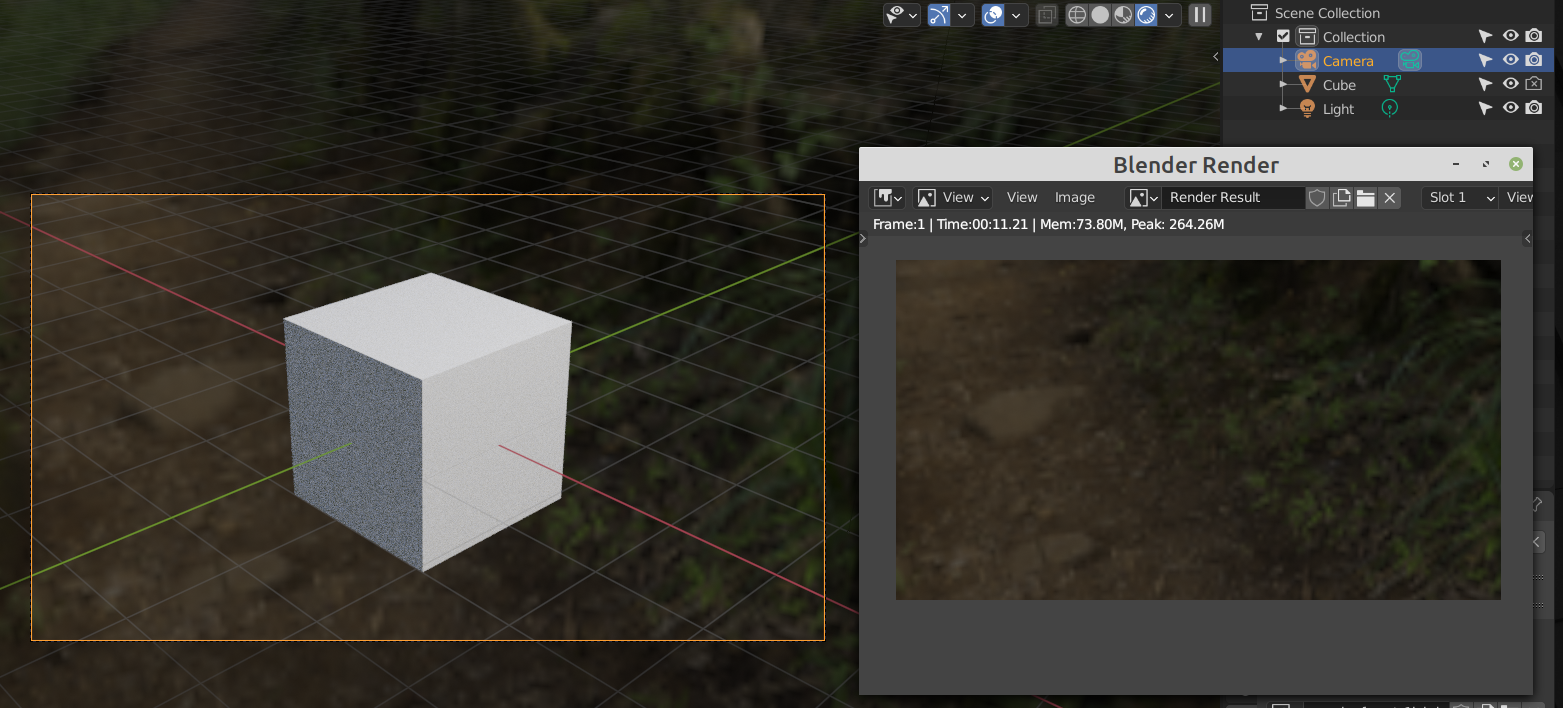Open the Slot 1 dropdown
Viewport: 1563px width, 708px height.
click(x=1458, y=197)
